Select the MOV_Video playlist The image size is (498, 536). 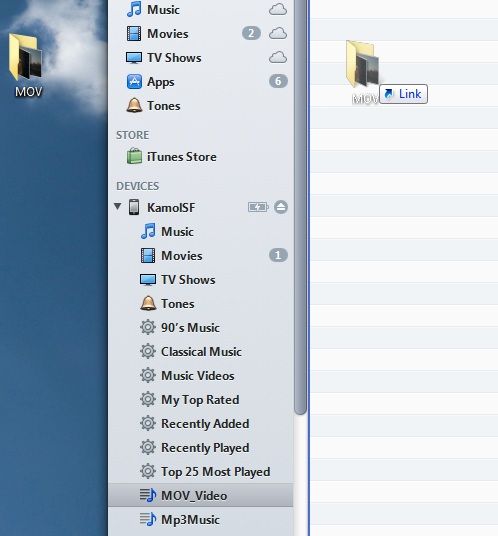201,495
